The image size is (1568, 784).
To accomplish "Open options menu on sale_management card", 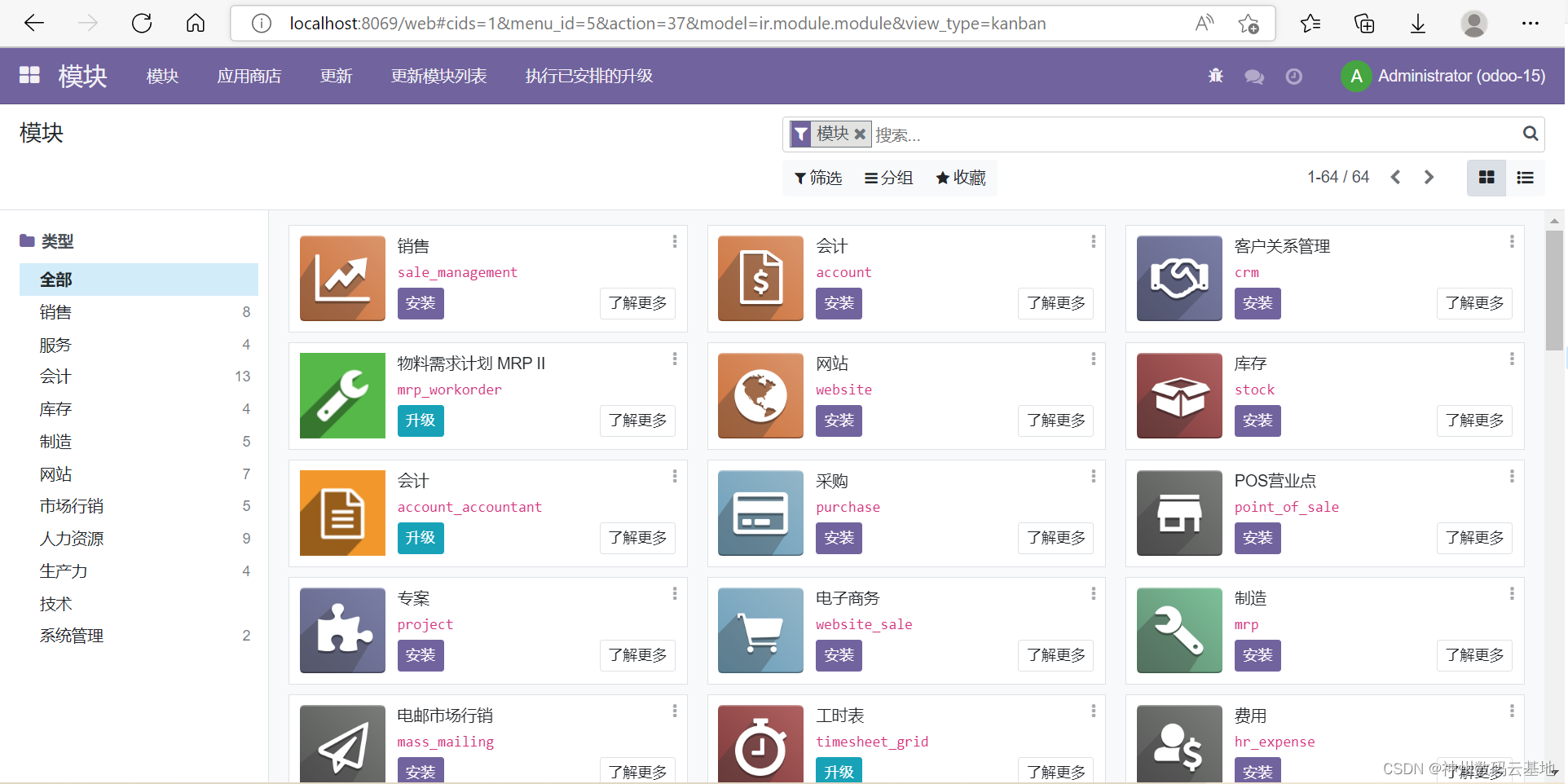I will click(x=675, y=241).
